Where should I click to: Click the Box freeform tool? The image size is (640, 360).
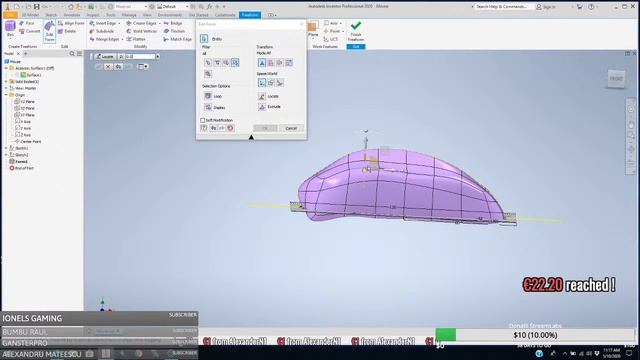click(10, 29)
